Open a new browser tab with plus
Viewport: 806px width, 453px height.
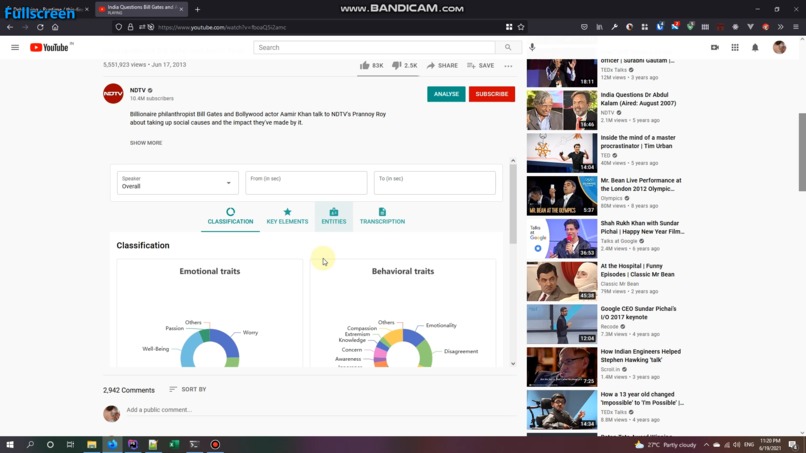(197, 9)
